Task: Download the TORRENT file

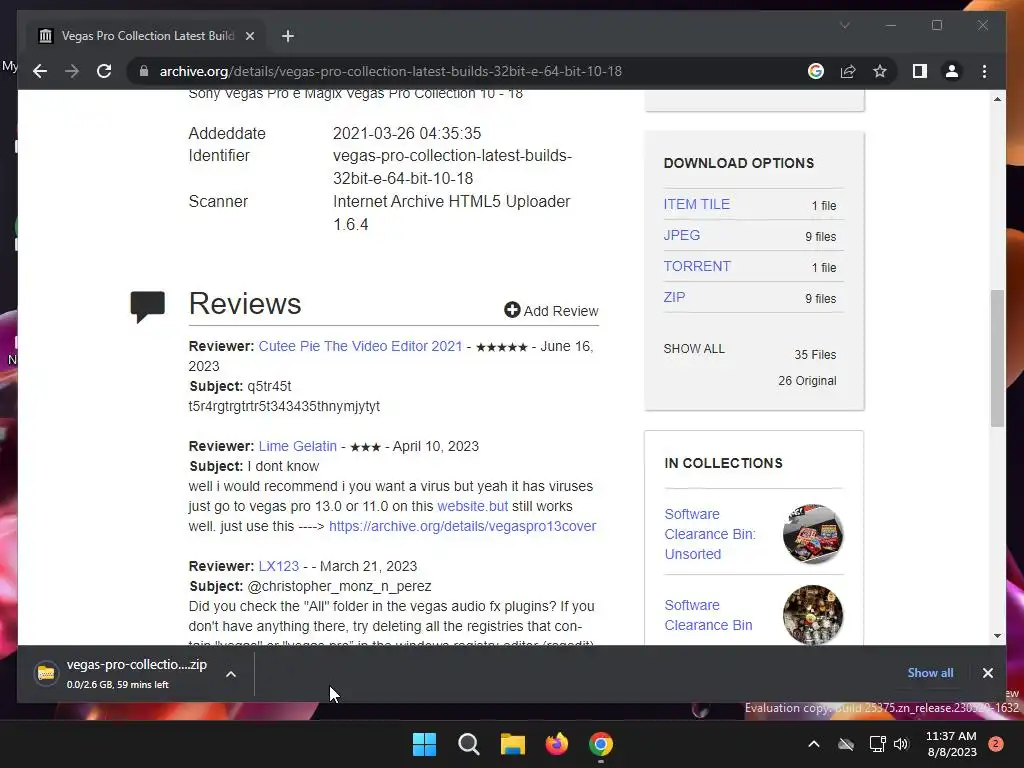Action: (697, 266)
